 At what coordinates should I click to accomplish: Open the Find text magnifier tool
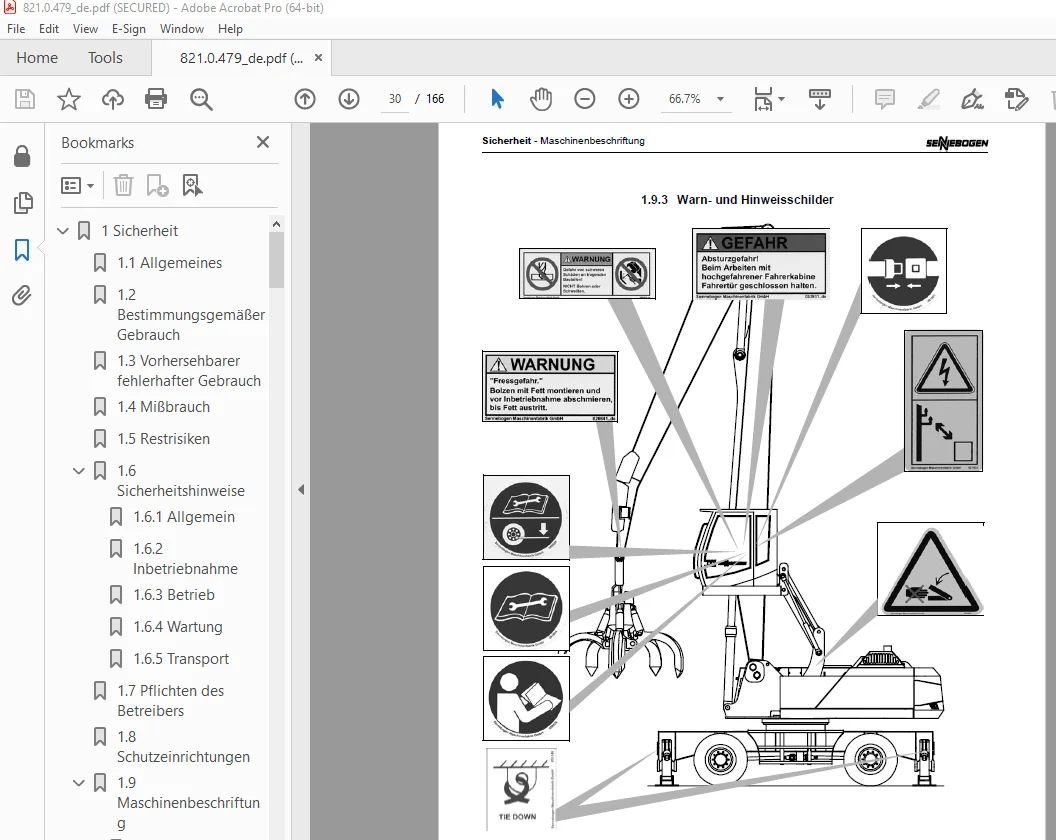pyautogui.click(x=201, y=99)
